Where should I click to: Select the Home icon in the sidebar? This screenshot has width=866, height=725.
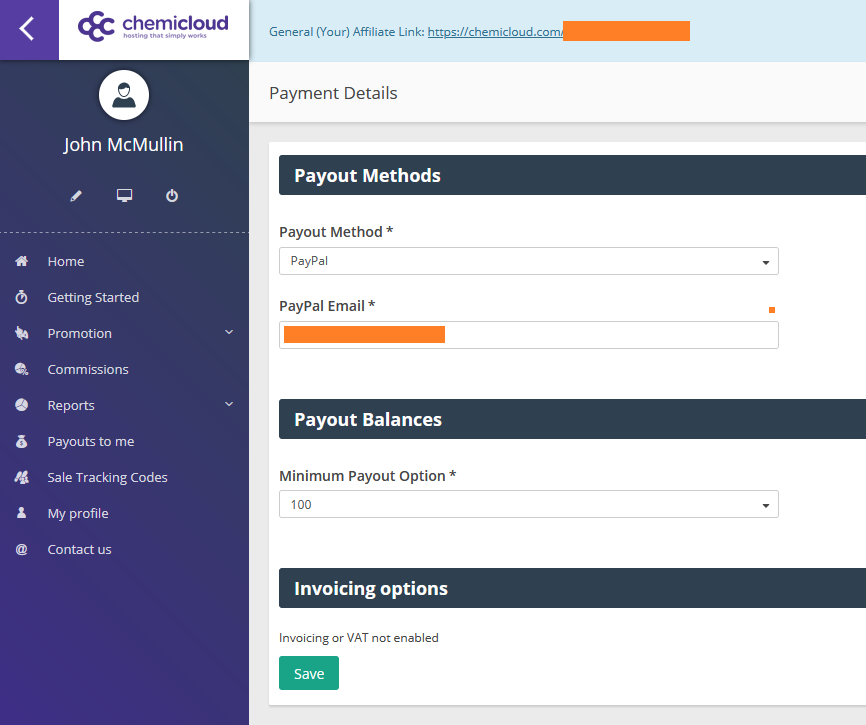(x=21, y=261)
